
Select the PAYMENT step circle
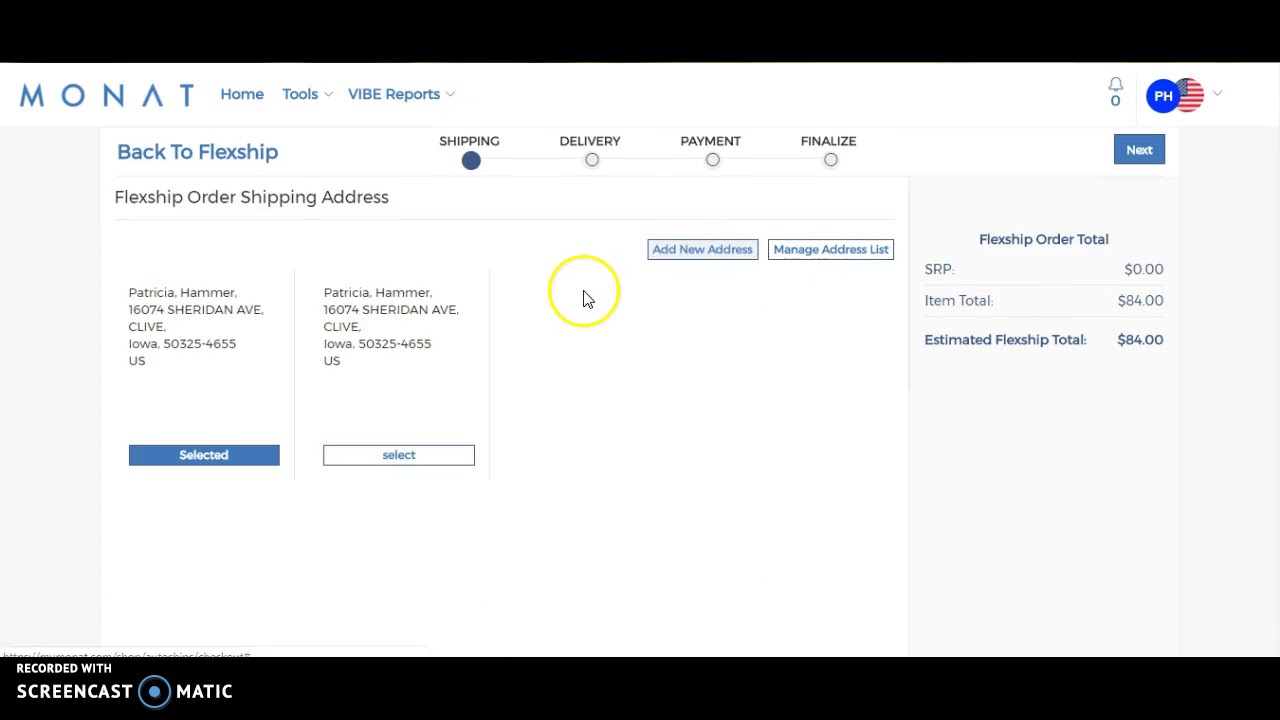(713, 160)
